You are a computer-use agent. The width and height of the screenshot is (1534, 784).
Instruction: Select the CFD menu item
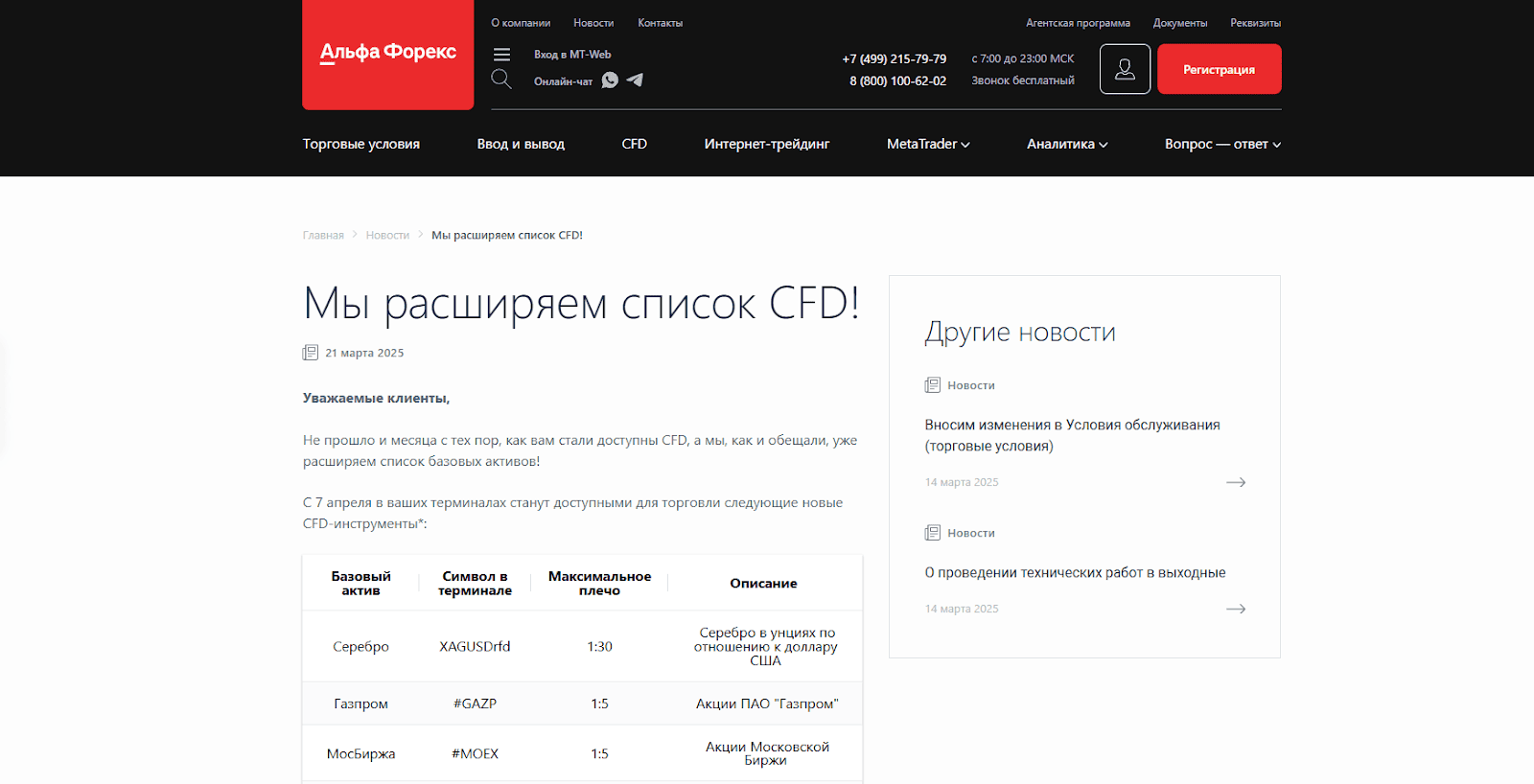(x=635, y=144)
